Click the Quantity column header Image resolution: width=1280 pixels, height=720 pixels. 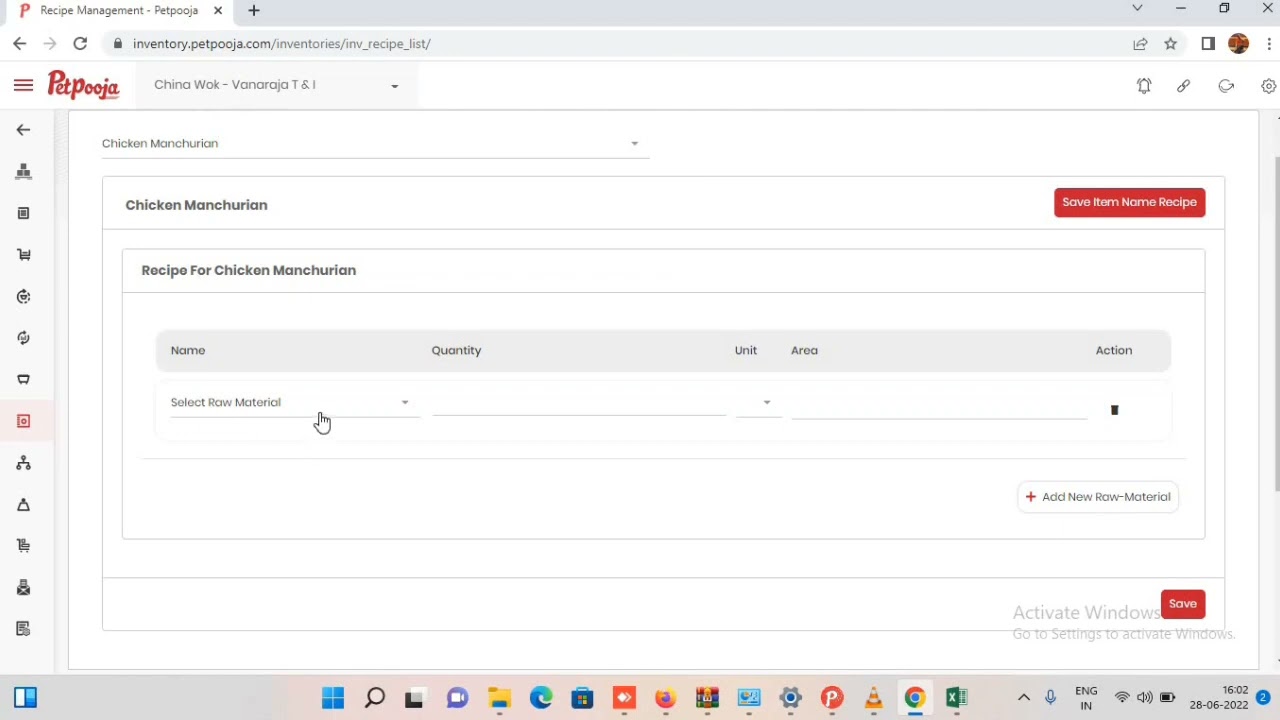coord(456,350)
